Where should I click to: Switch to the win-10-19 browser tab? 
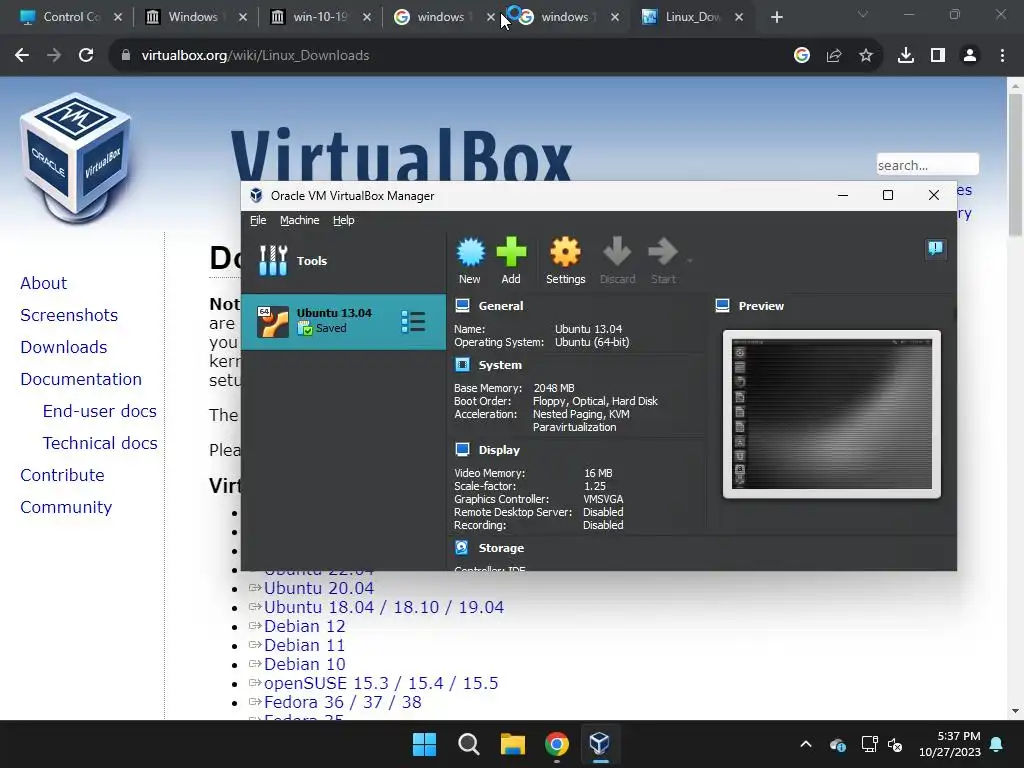321,17
